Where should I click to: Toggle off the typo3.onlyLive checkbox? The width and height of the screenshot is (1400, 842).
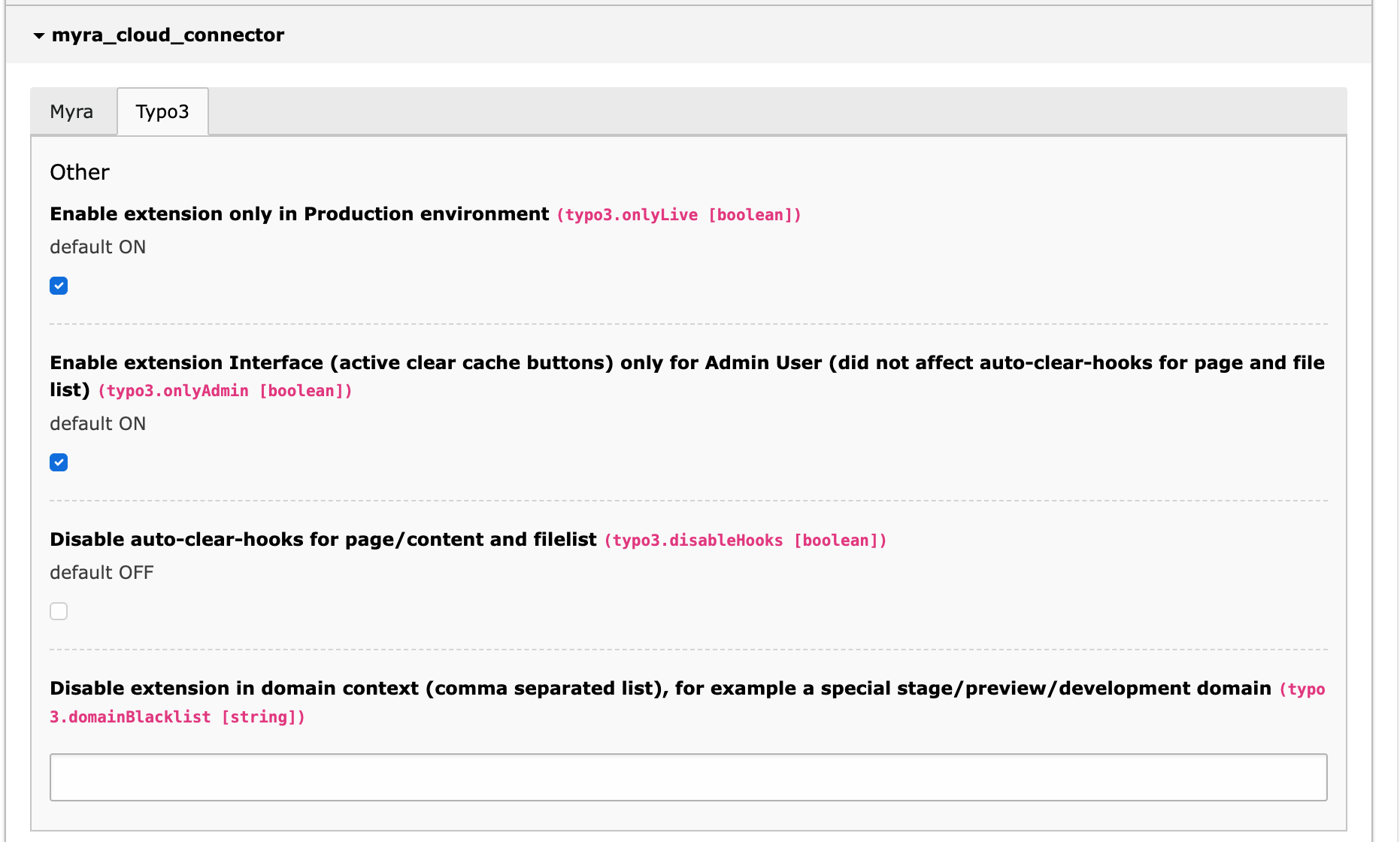(58, 286)
